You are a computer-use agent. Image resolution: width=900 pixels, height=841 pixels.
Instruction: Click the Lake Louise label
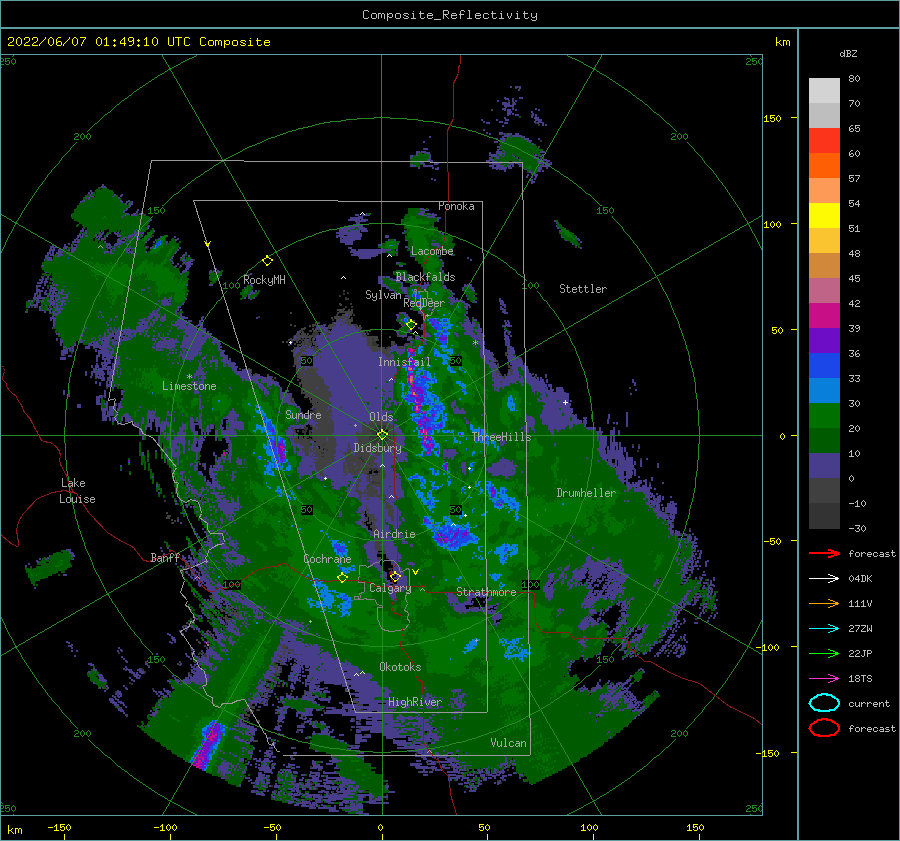[x=77, y=491]
